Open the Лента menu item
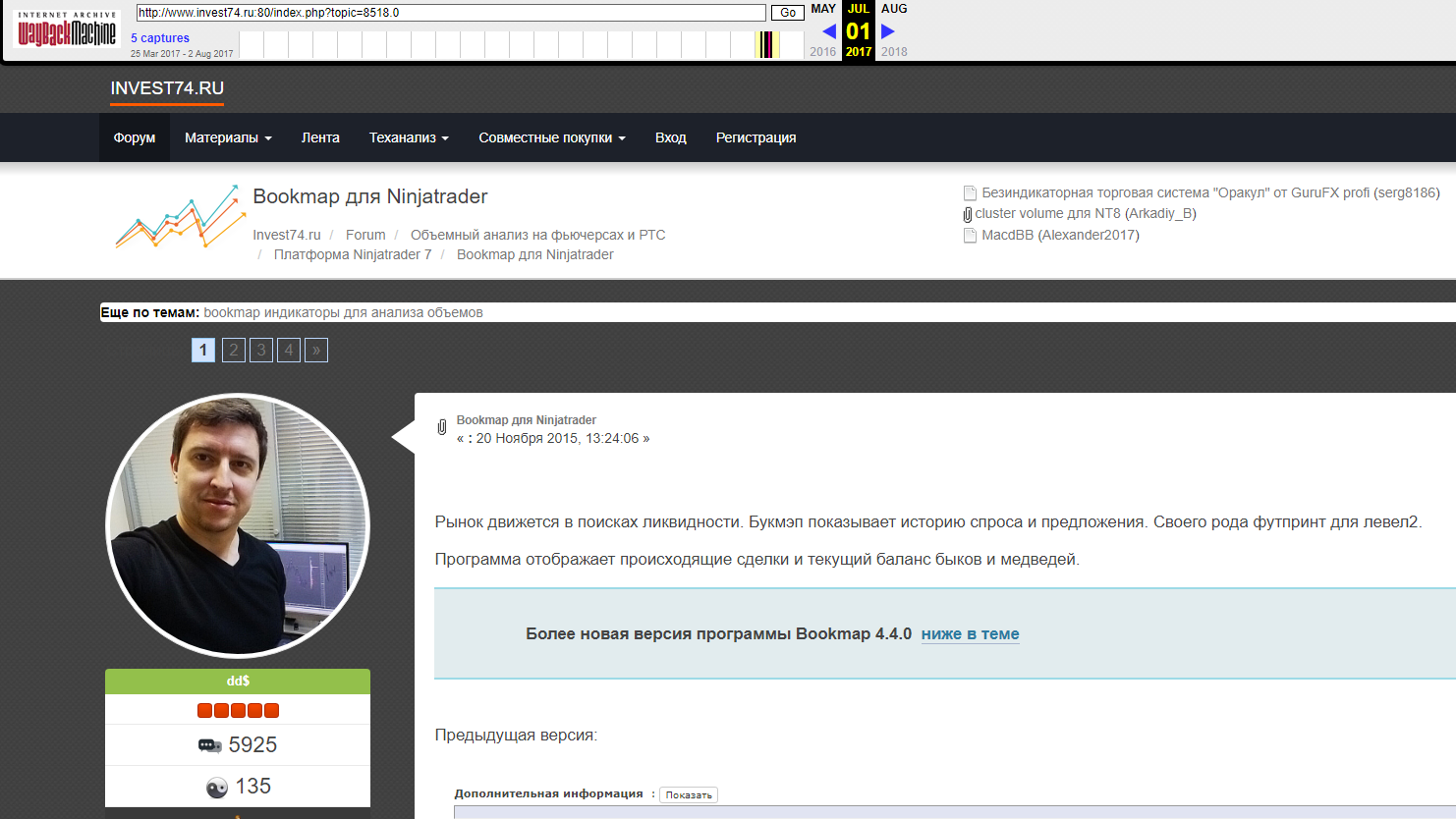 [320, 137]
